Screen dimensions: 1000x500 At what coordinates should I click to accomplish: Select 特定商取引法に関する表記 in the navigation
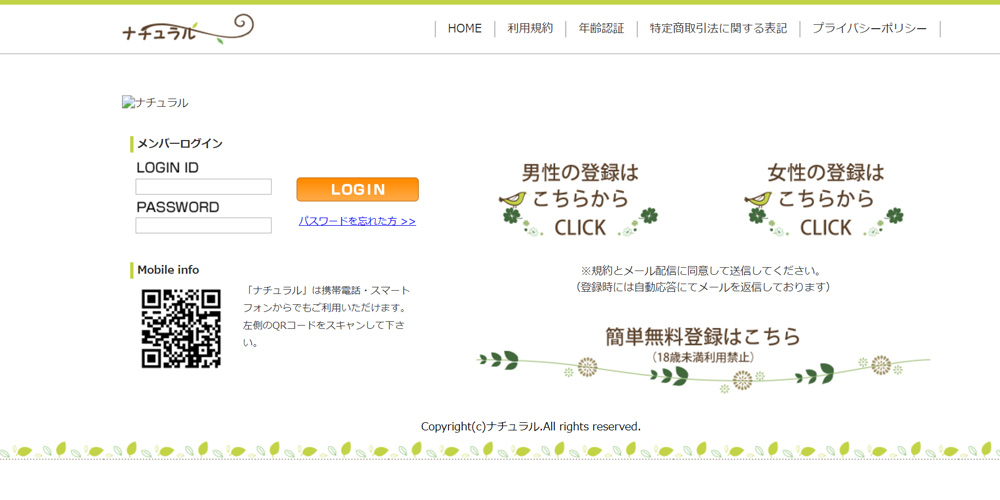pos(718,29)
